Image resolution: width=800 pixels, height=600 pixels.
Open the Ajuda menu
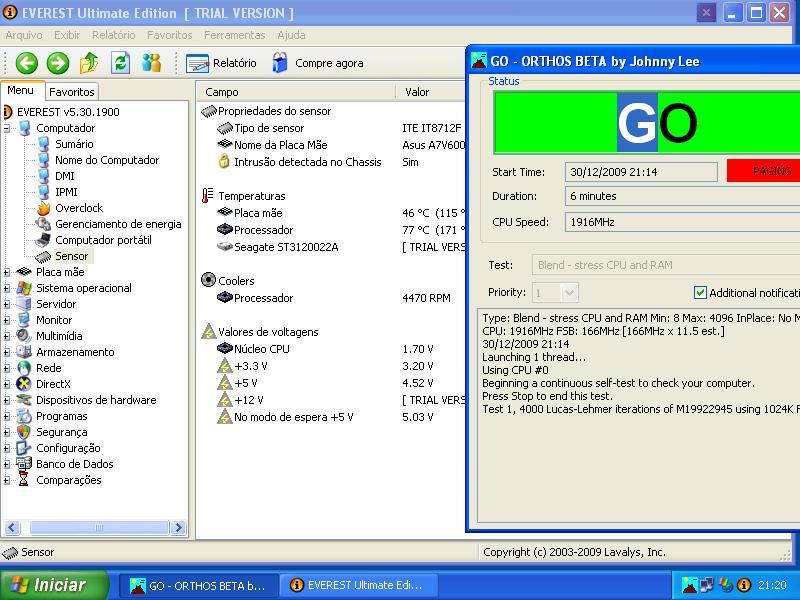(291, 35)
